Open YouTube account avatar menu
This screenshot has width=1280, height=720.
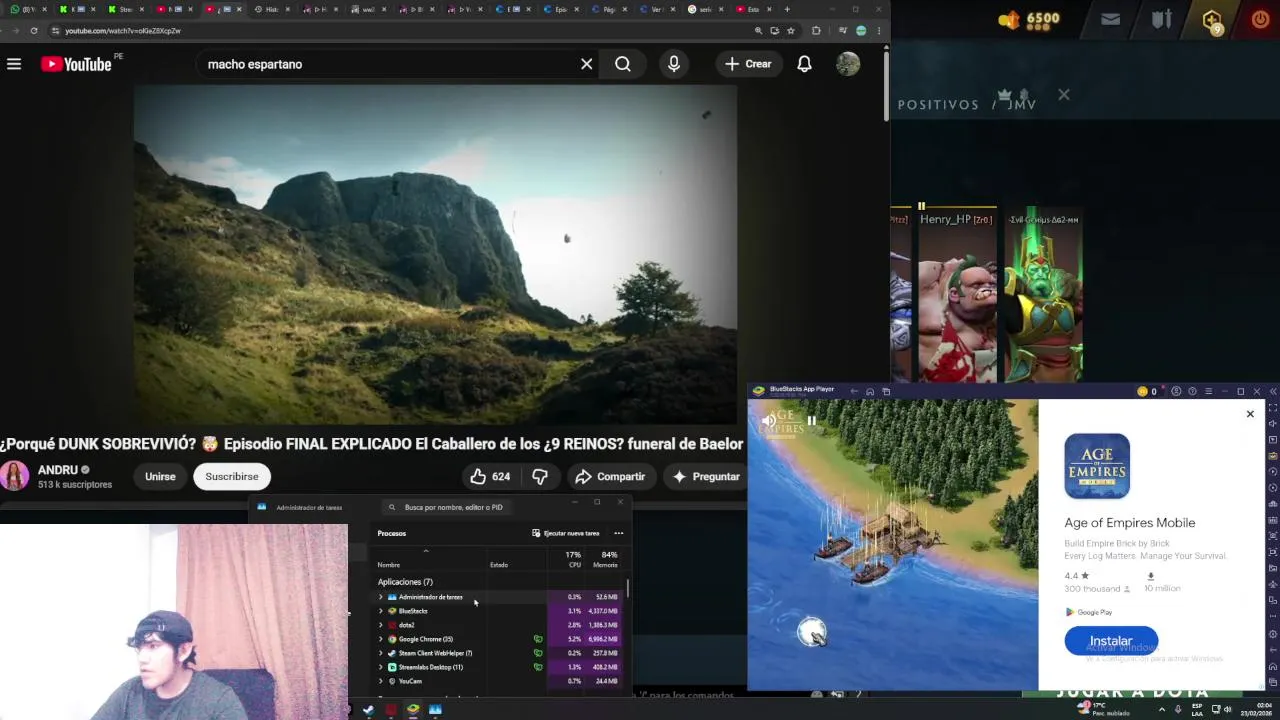coord(848,64)
